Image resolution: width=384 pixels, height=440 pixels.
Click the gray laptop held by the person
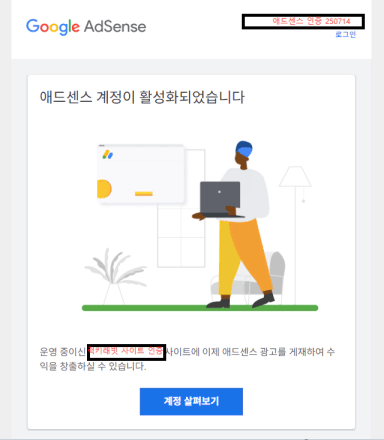(220, 199)
